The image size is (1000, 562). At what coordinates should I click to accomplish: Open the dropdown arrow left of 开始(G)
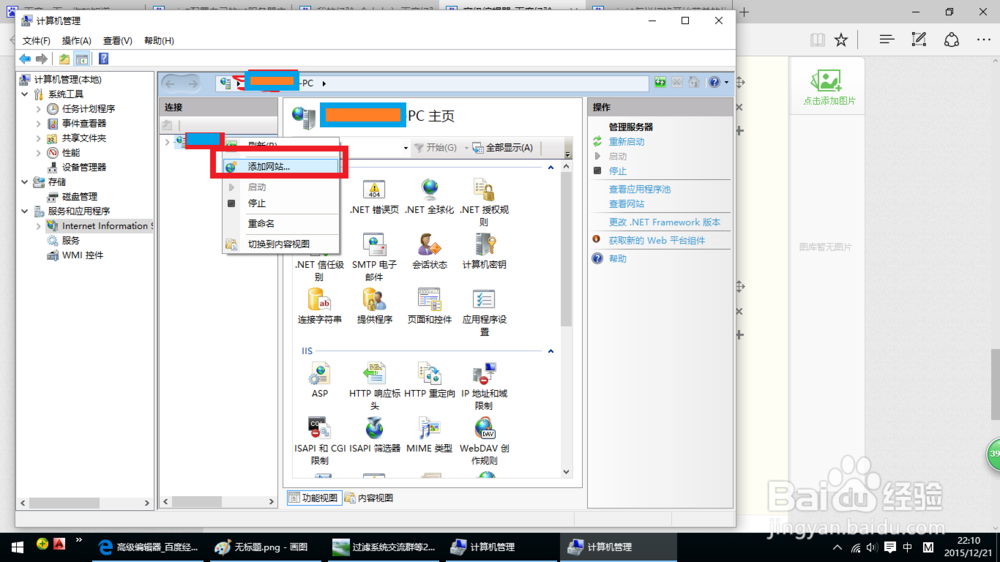click(406, 148)
